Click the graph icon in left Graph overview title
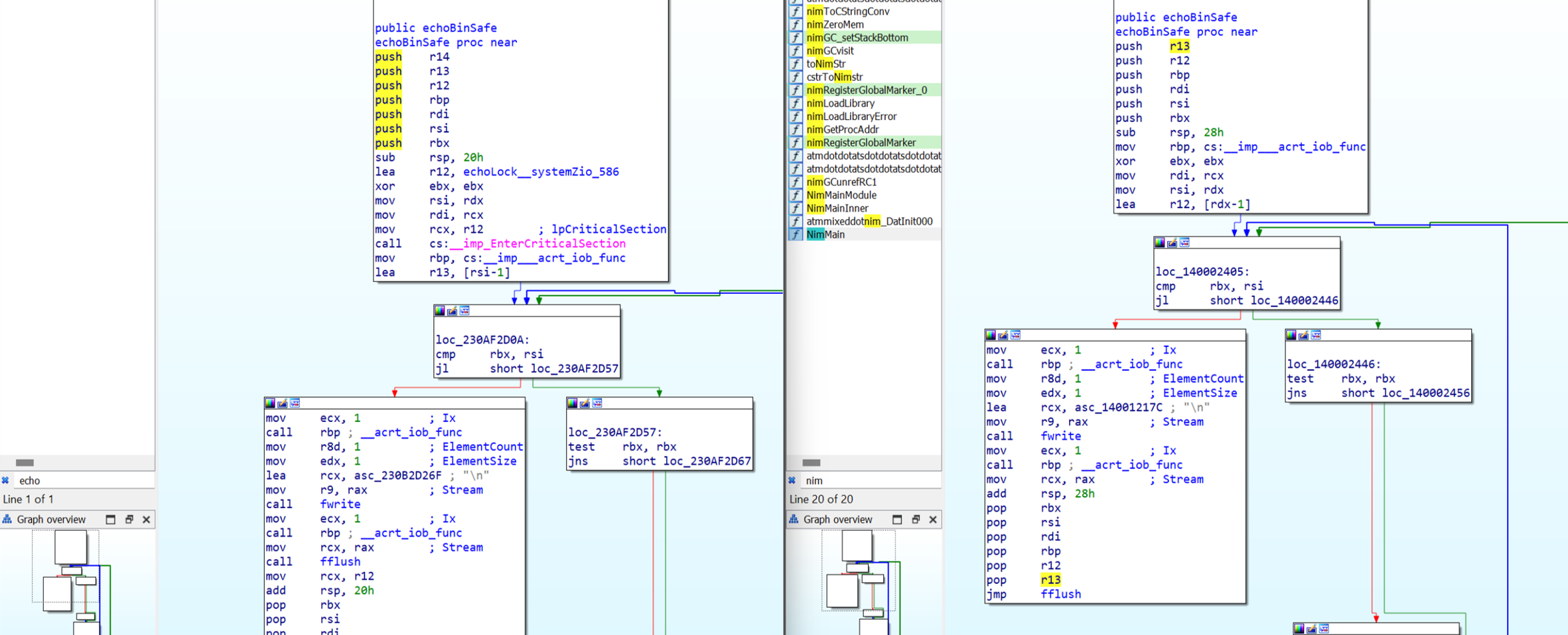Viewport: 1568px width, 635px height. (6, 520)
